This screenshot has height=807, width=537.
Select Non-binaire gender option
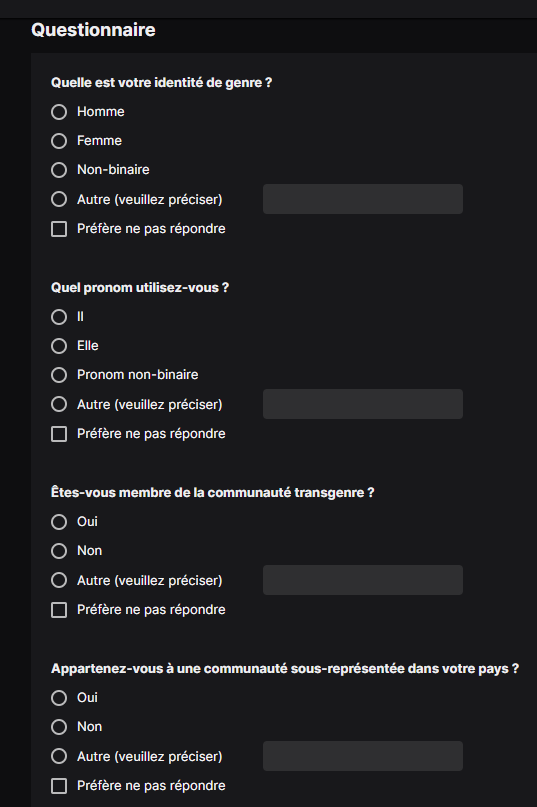[59, 170]
